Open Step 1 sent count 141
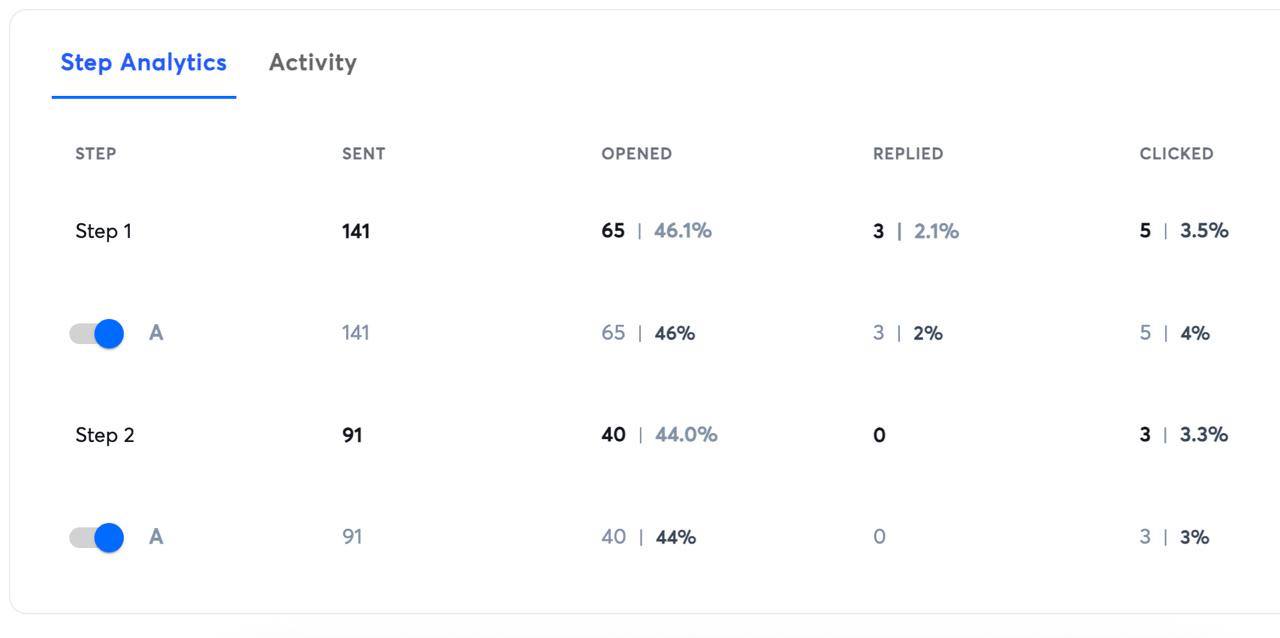The height and width of the screenshot is (638, 1280). point(355,231)
